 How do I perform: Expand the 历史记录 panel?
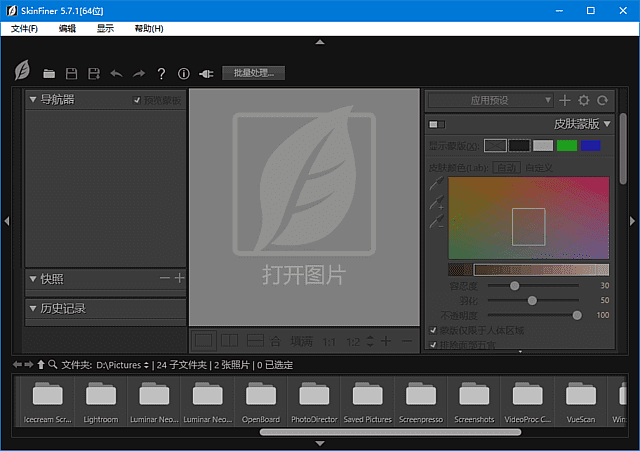(x=33, y=308)
